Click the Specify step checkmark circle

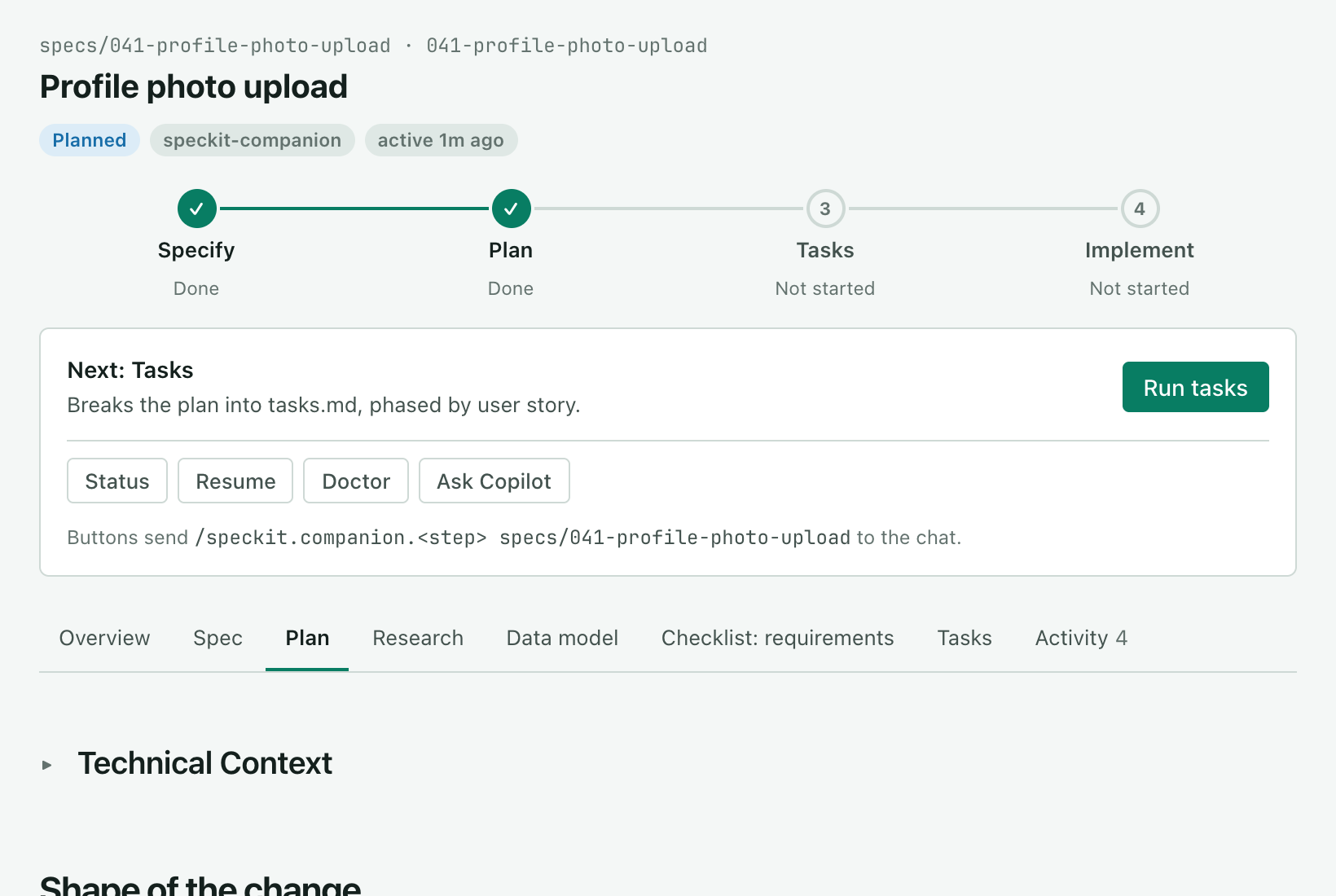196,209
